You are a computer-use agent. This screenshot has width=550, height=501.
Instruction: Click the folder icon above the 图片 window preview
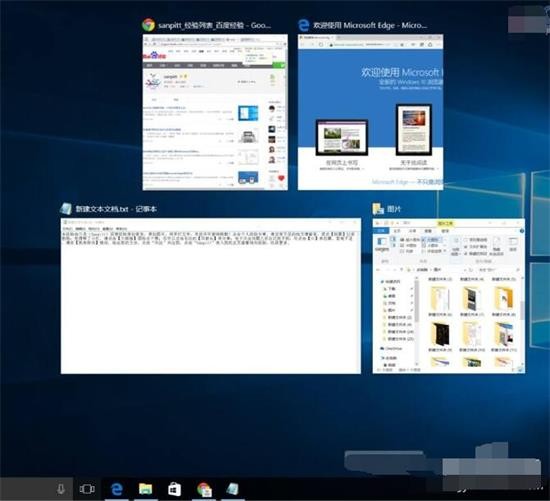378,209
